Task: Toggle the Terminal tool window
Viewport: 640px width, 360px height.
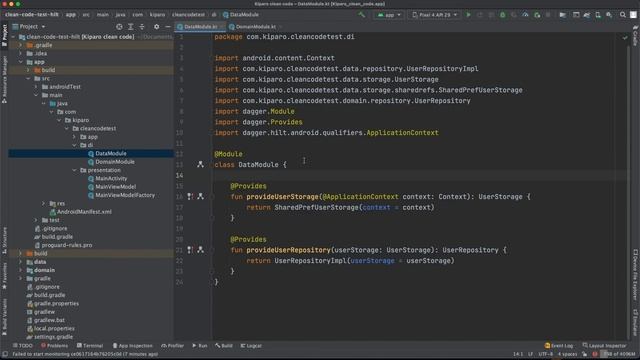Action: click(x=90, y=346)
